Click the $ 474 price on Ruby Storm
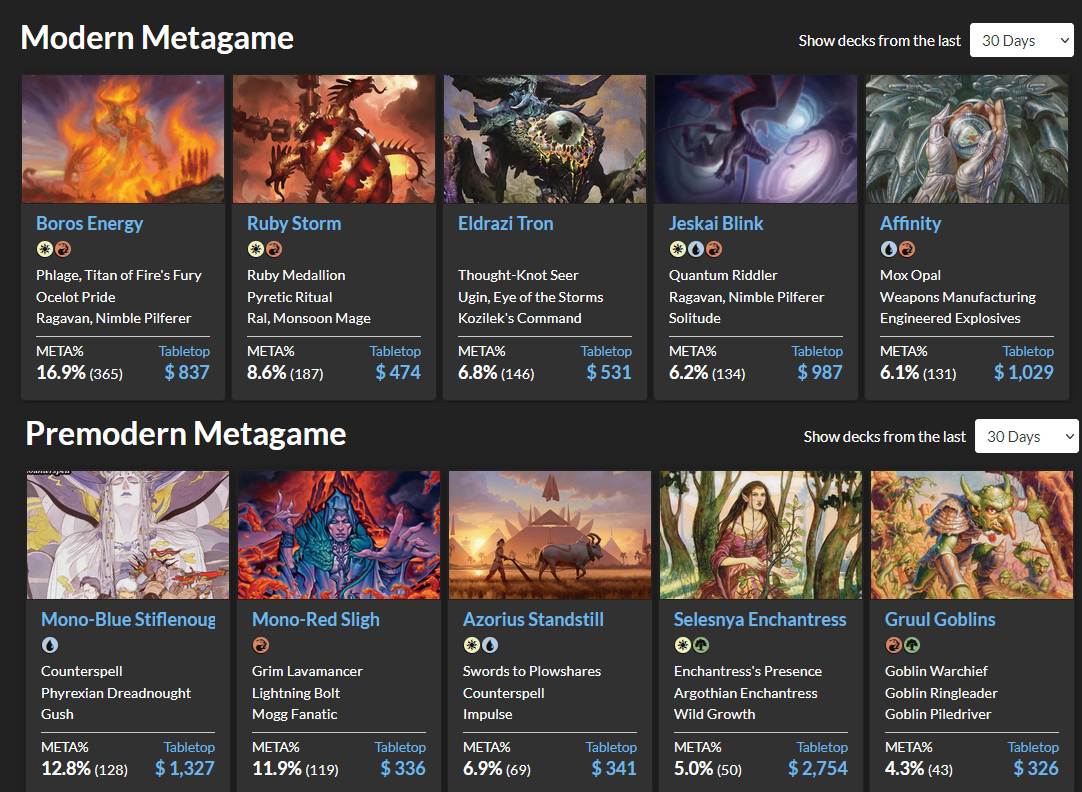This screenshot has width=1082, height=792. tap(398, 373)
